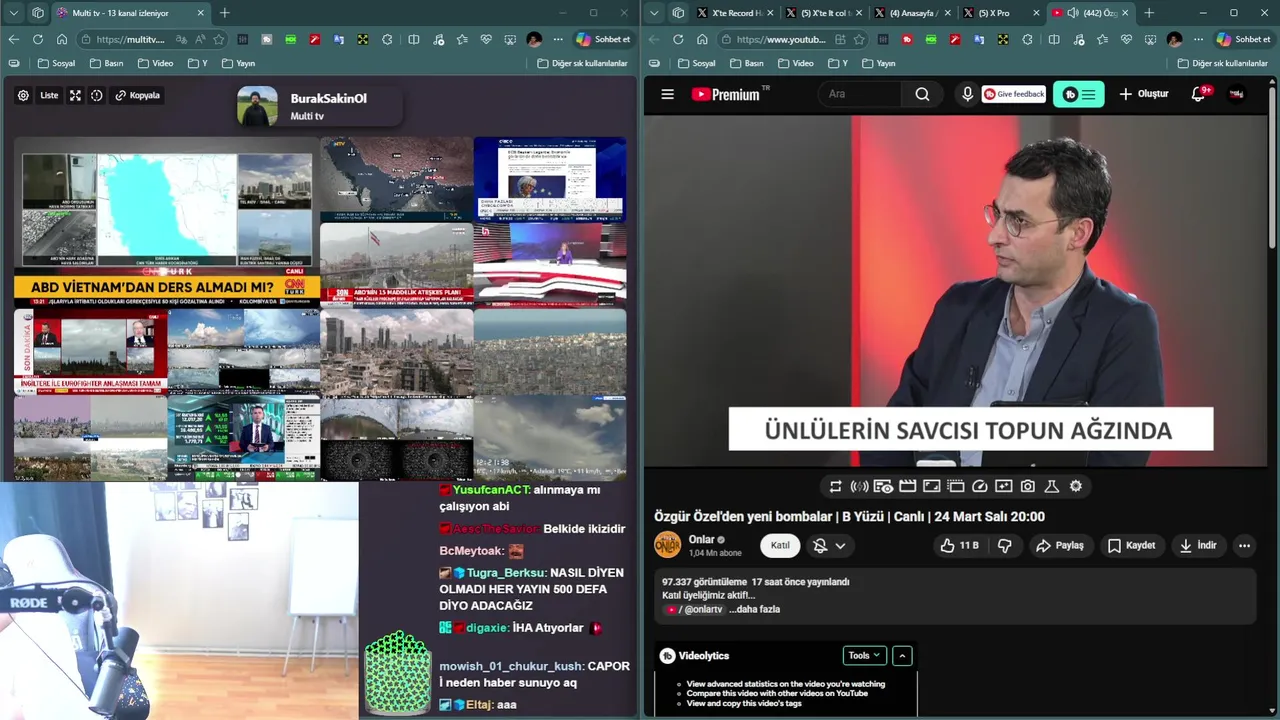Click the Give feedback button

click(x=1014, y=94)
